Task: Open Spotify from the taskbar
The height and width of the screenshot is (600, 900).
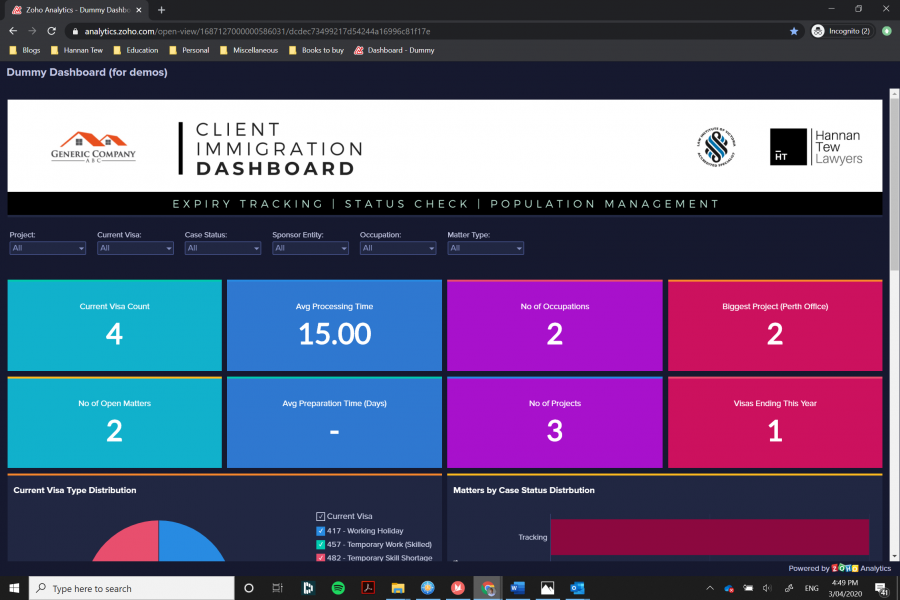Action: click(337, 588)
